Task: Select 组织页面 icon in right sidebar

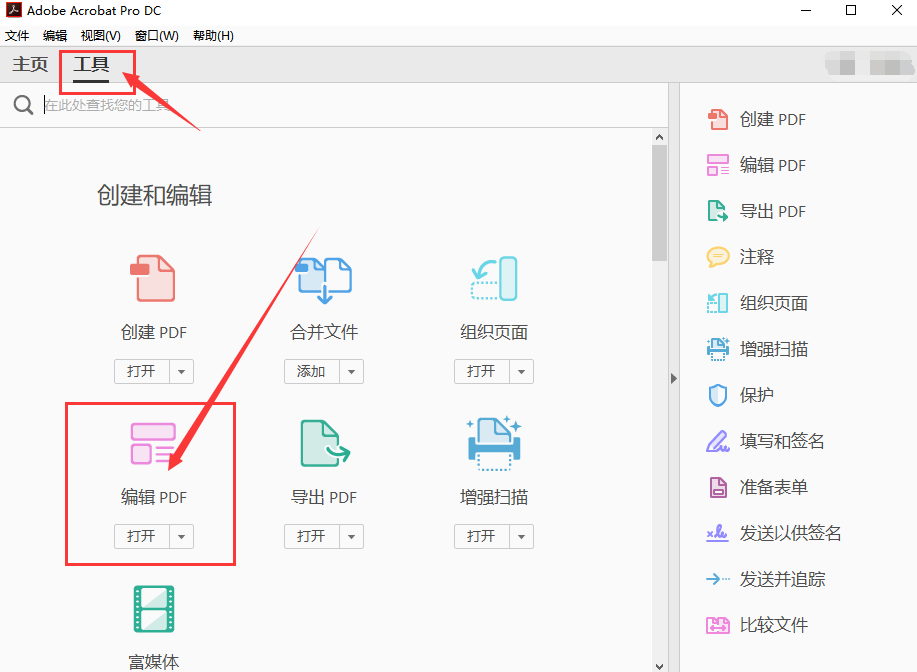Action: tap(718, 303)
